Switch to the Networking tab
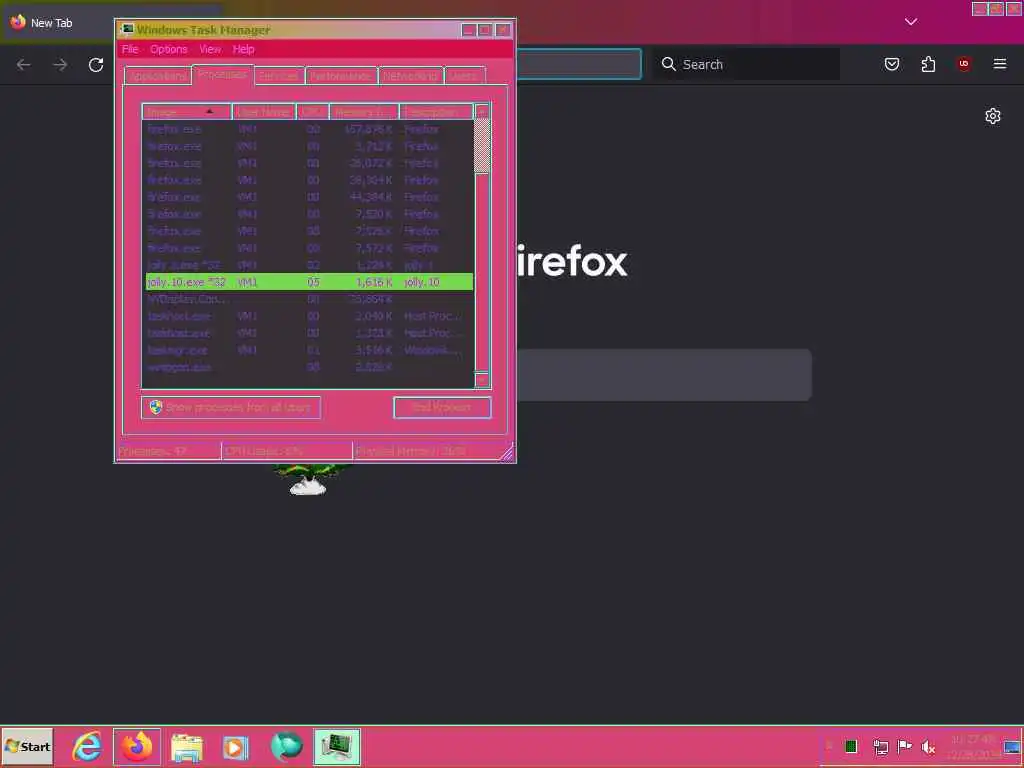This screenshot has height=768, width=1024. pyautogui.click(x=411, y=76)
